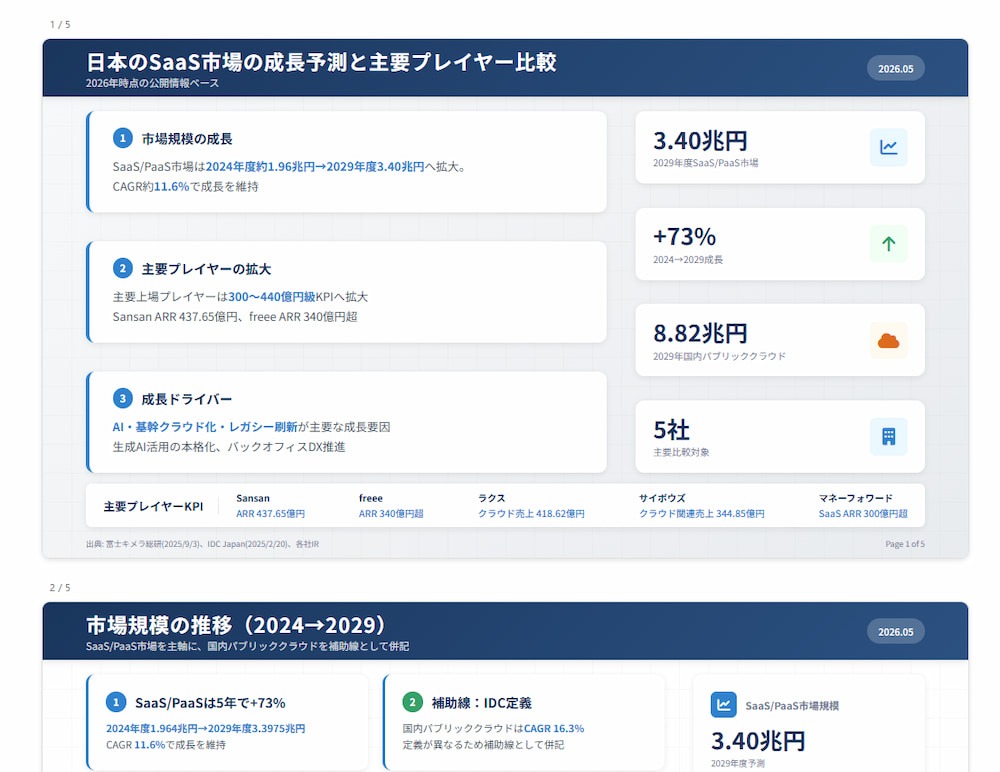Click the 3.40兆円 figure on slide 2
This screenshot has width=1000, height=772.
pos(758,741)
